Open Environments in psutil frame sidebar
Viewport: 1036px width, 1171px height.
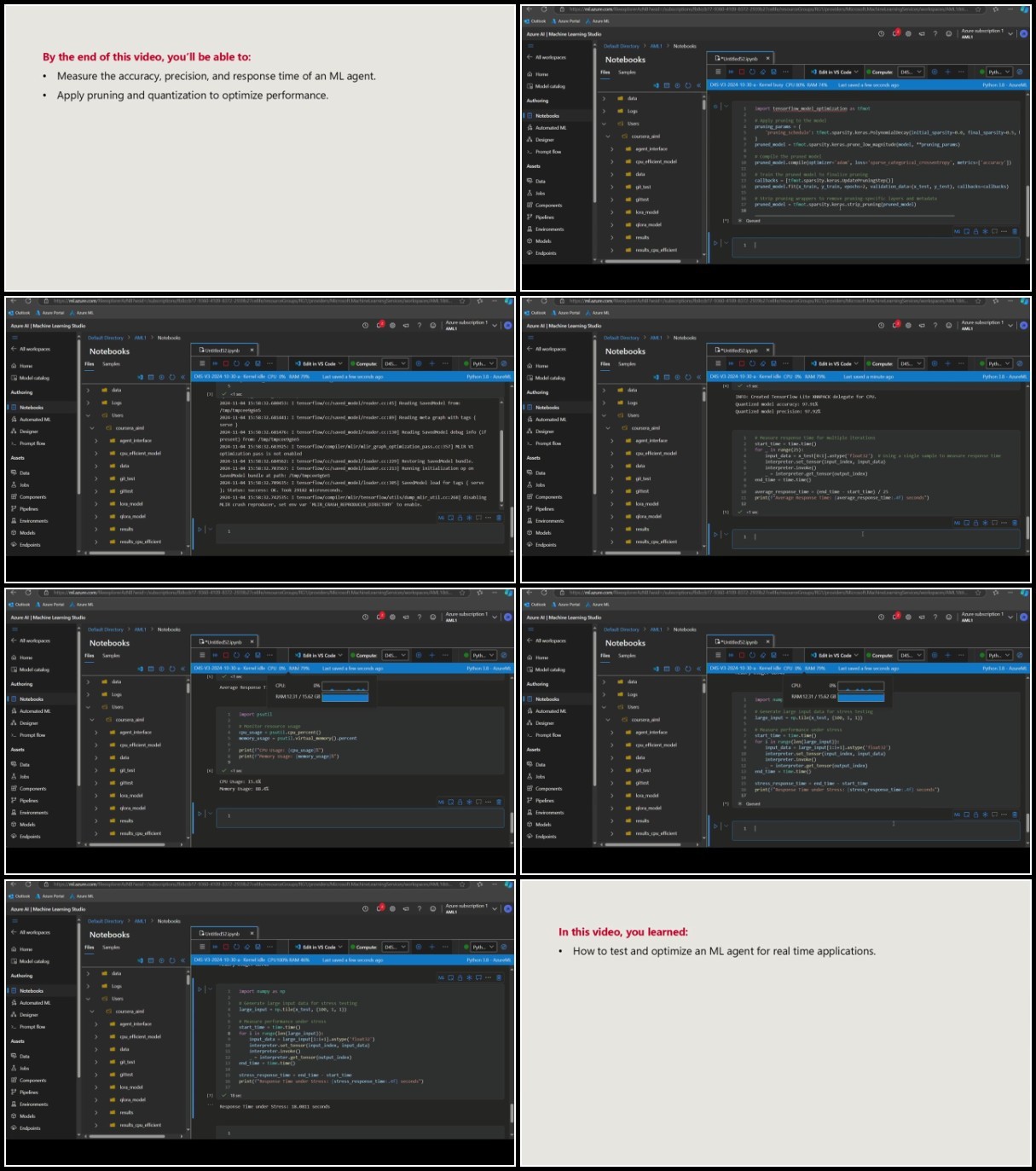(x=34, y=812)
